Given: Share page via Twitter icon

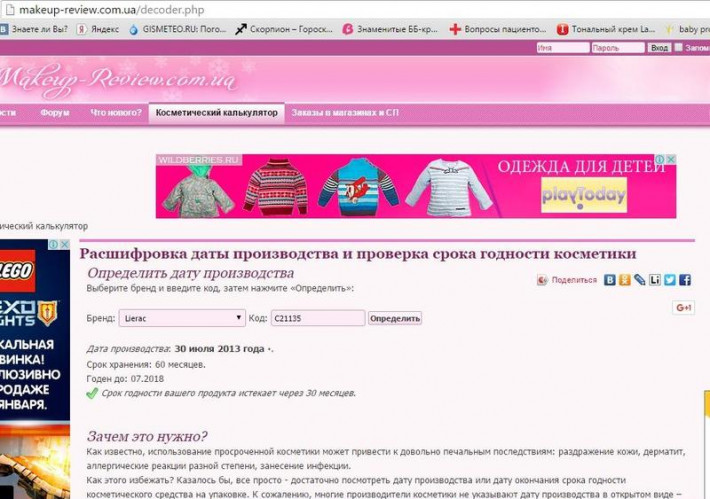Looking at the screenshot, I should tap(670, 280).
